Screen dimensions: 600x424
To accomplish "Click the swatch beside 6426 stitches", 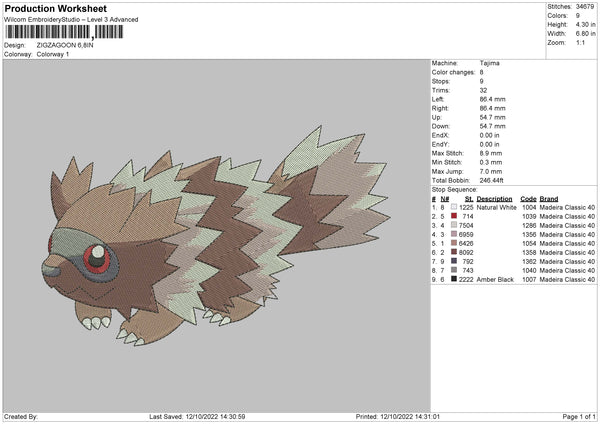I will (454, 243).
